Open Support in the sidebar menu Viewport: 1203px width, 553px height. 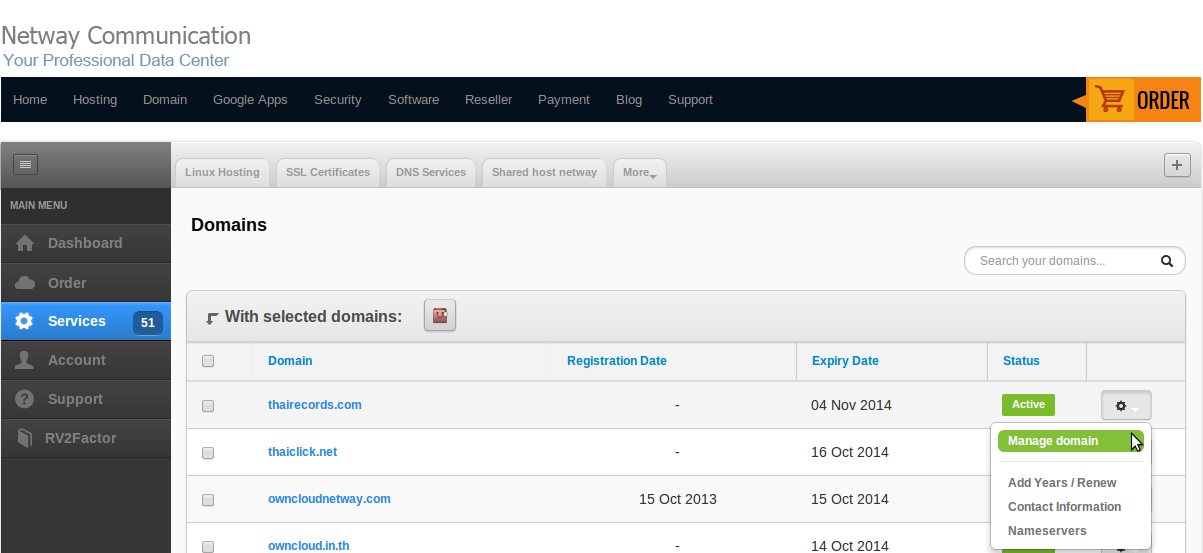tap(75, 399)
